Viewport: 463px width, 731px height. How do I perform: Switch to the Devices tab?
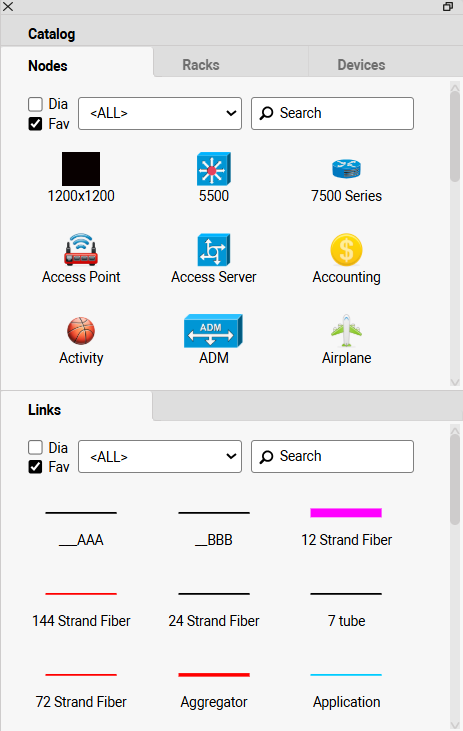pos(361,65)
